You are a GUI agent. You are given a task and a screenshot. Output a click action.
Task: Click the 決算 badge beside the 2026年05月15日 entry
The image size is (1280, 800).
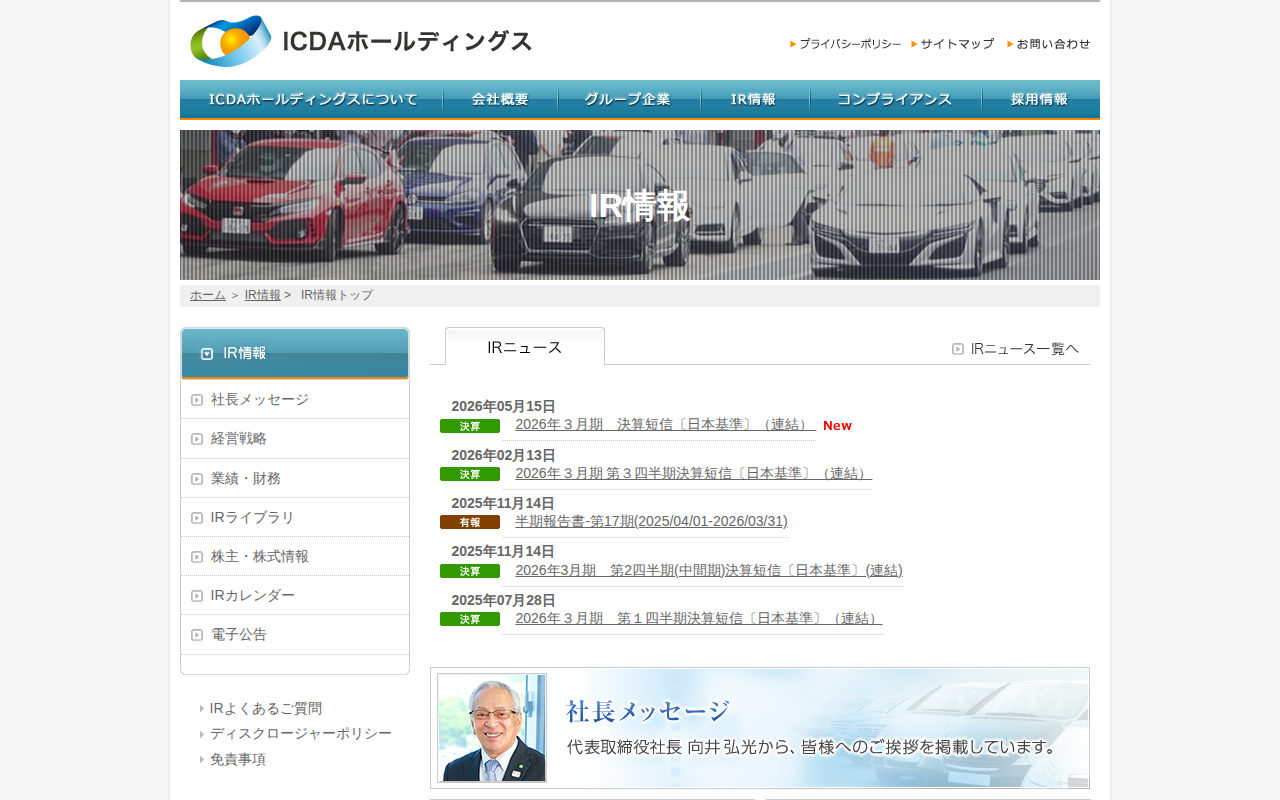pyautogui.click(x=470, y=426)
